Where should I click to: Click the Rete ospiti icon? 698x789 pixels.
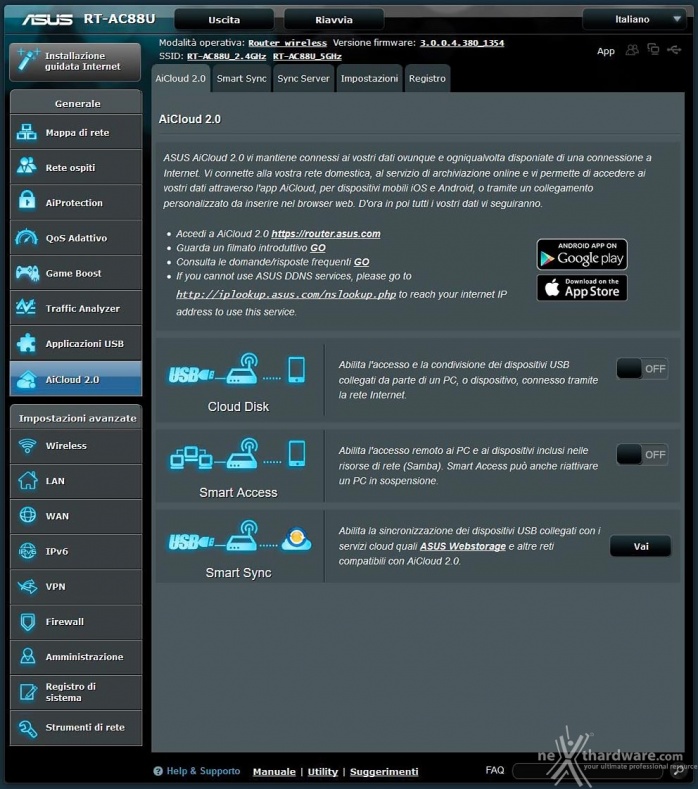(27, 167)
